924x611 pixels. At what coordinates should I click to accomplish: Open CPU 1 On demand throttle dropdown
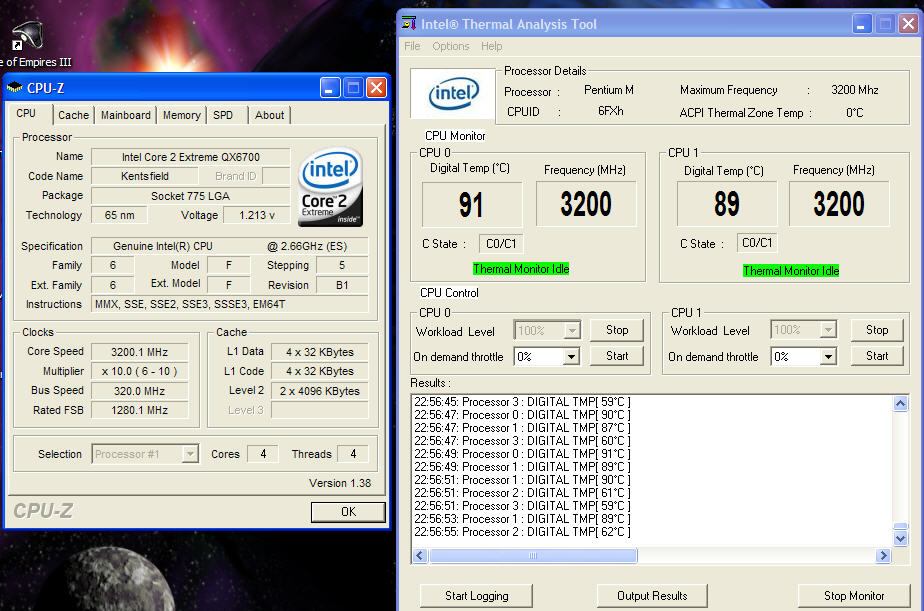[x=828, y=356]
